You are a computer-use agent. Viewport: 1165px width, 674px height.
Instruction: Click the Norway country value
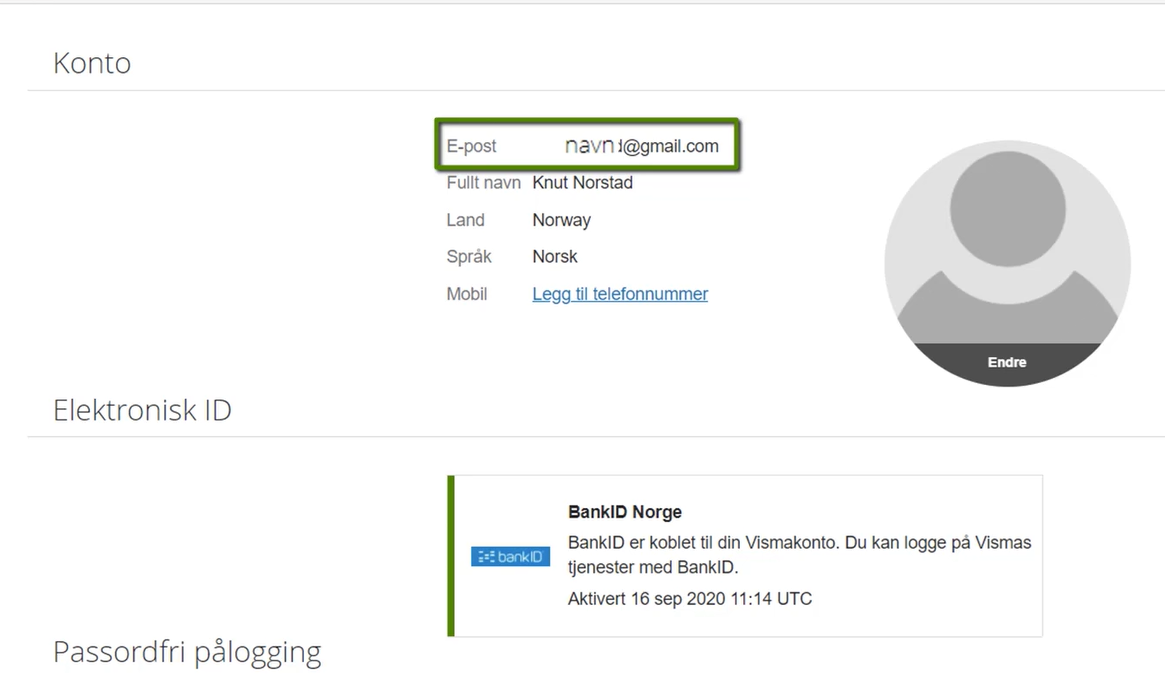[x=562, y=220]
